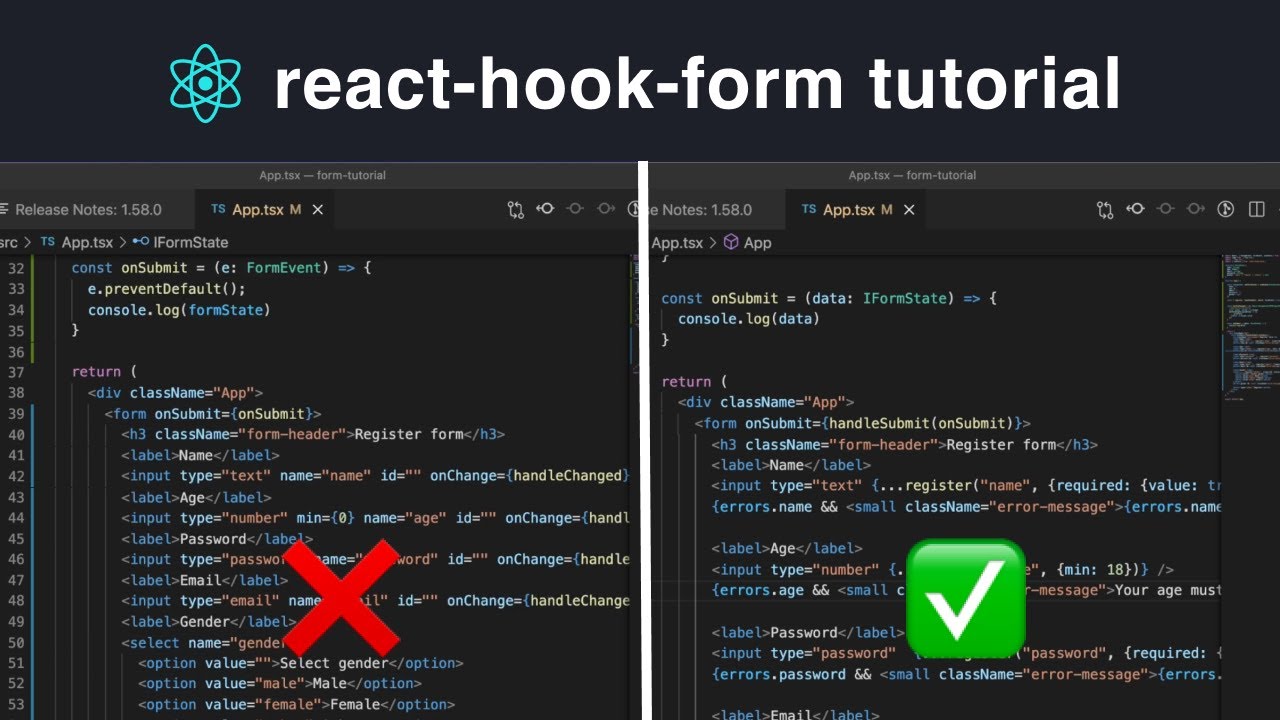The image size is (1280, 720).
Task: Click 'Select gender' option line
Action: (x=301, y=663)
